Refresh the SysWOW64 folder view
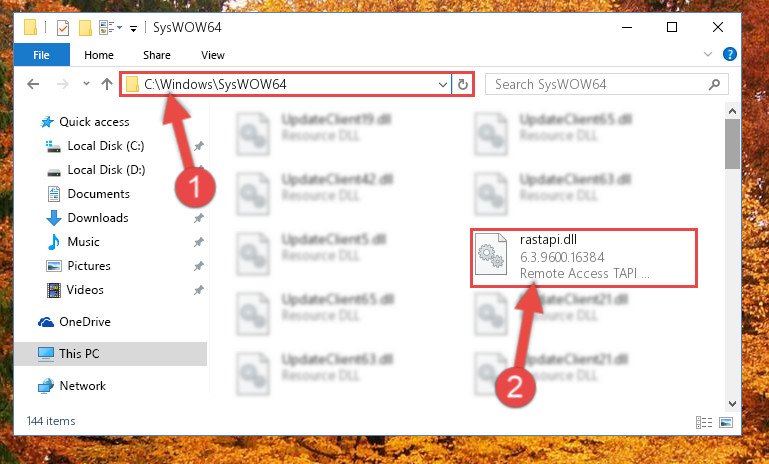The height and width of the screenshot is (464, 769). pos(462,84)
